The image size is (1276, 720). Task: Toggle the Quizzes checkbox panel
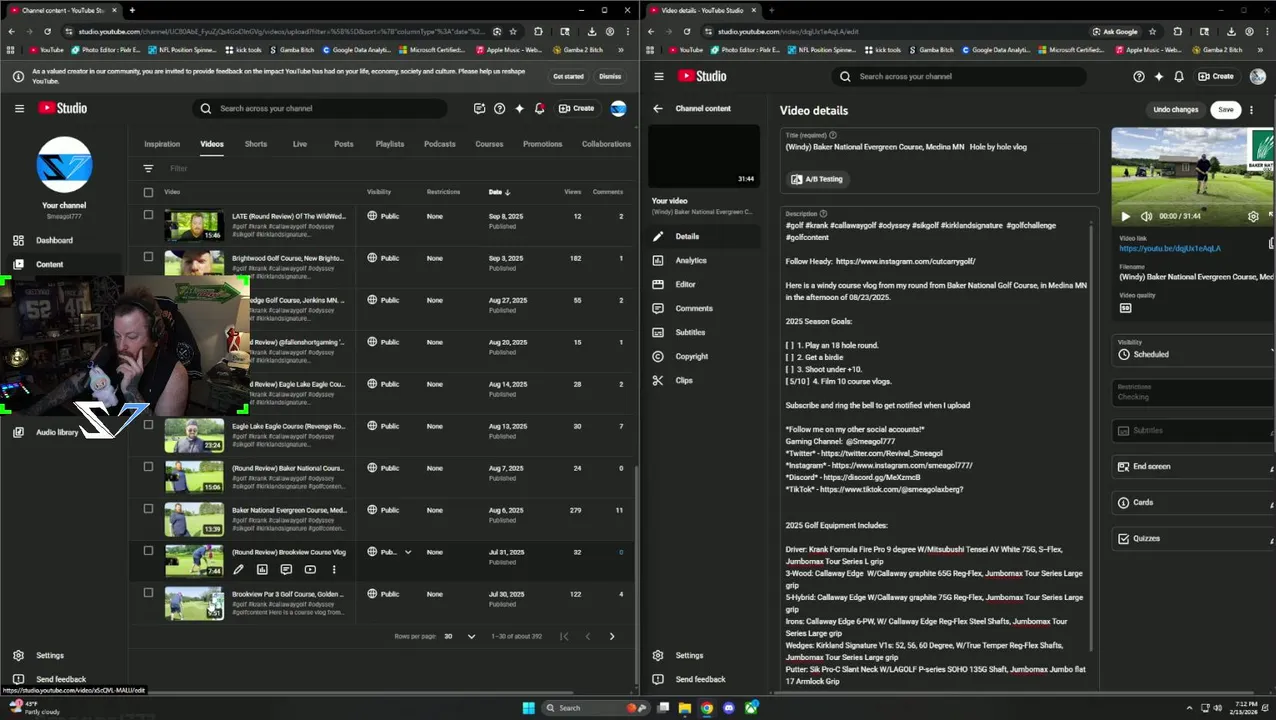(x=1193, y=538)
